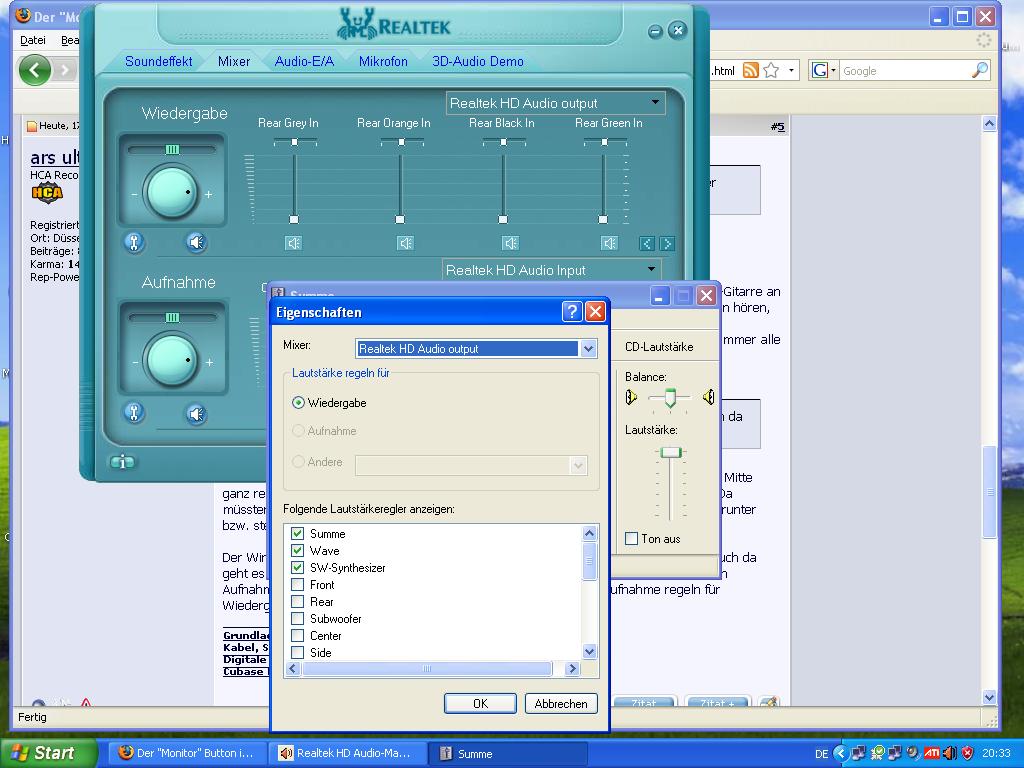This screenshot has width=1024, height=768.
Task: Uncheck the Wave checkbox
Action: (298, 551)
